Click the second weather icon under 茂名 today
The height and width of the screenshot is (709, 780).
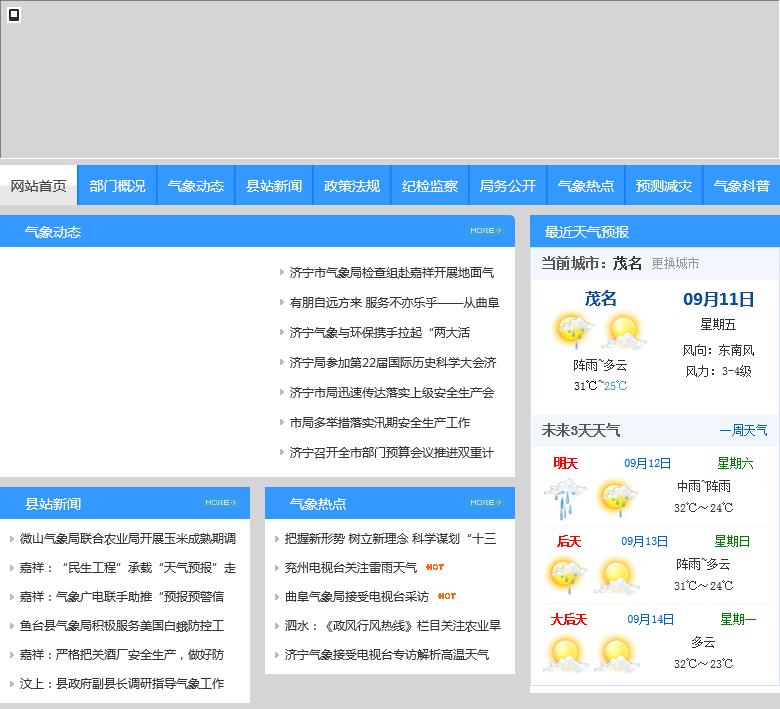(621, 331)
